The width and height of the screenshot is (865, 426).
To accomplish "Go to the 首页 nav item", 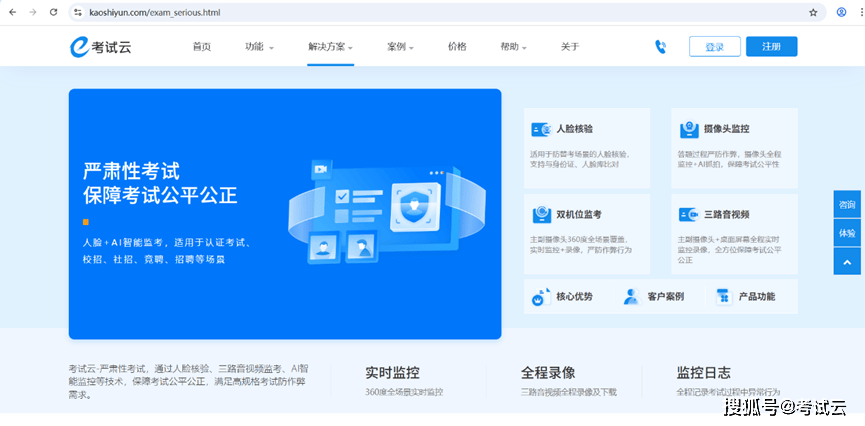I will (202, 47).
